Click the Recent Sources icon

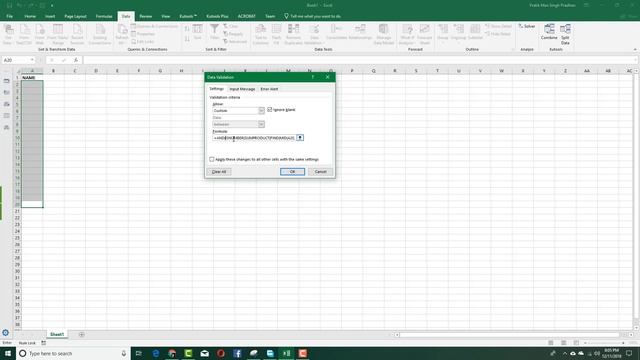tap(77, 34)
